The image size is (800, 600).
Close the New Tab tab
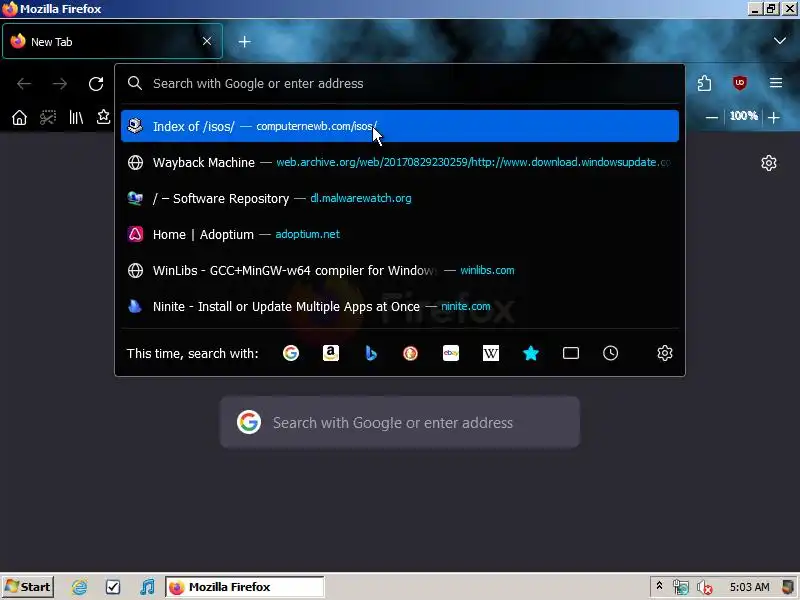pyautogui.click(x=207, y=41)
